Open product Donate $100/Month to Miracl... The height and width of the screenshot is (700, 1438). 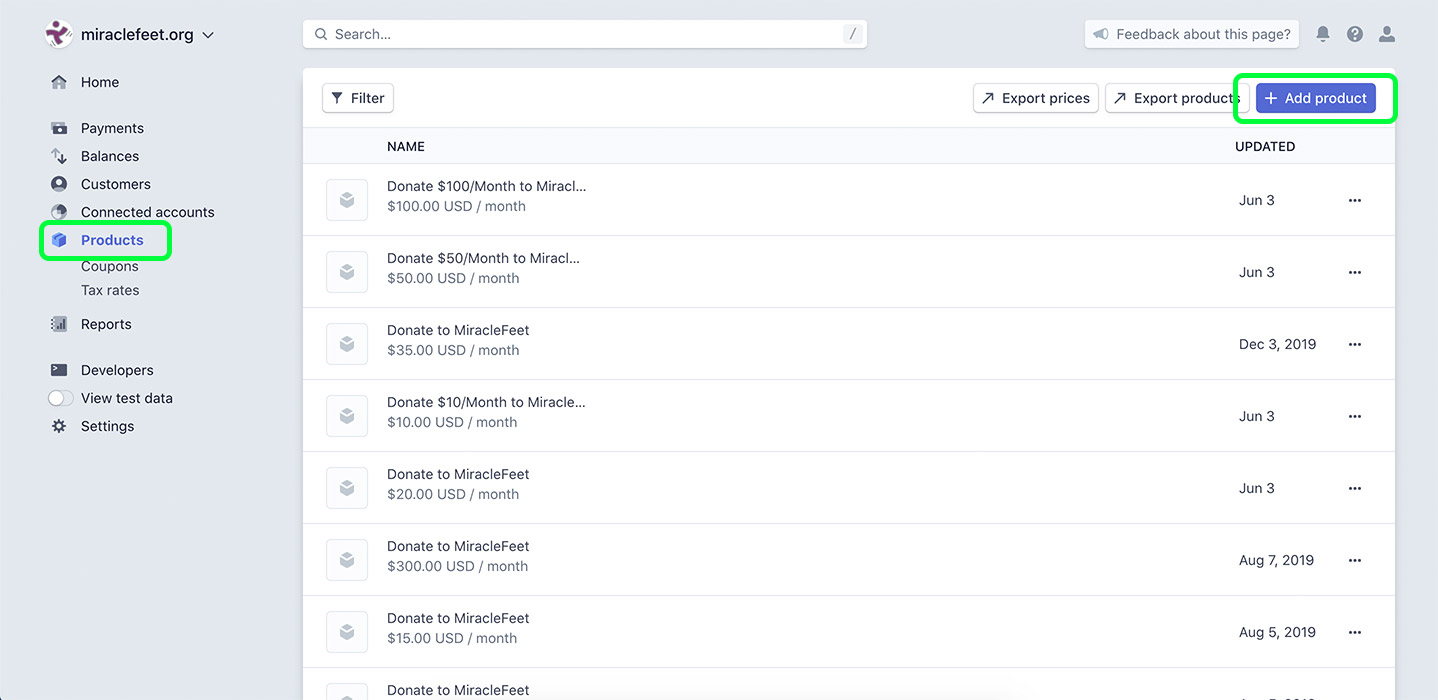tap(486, 186)
